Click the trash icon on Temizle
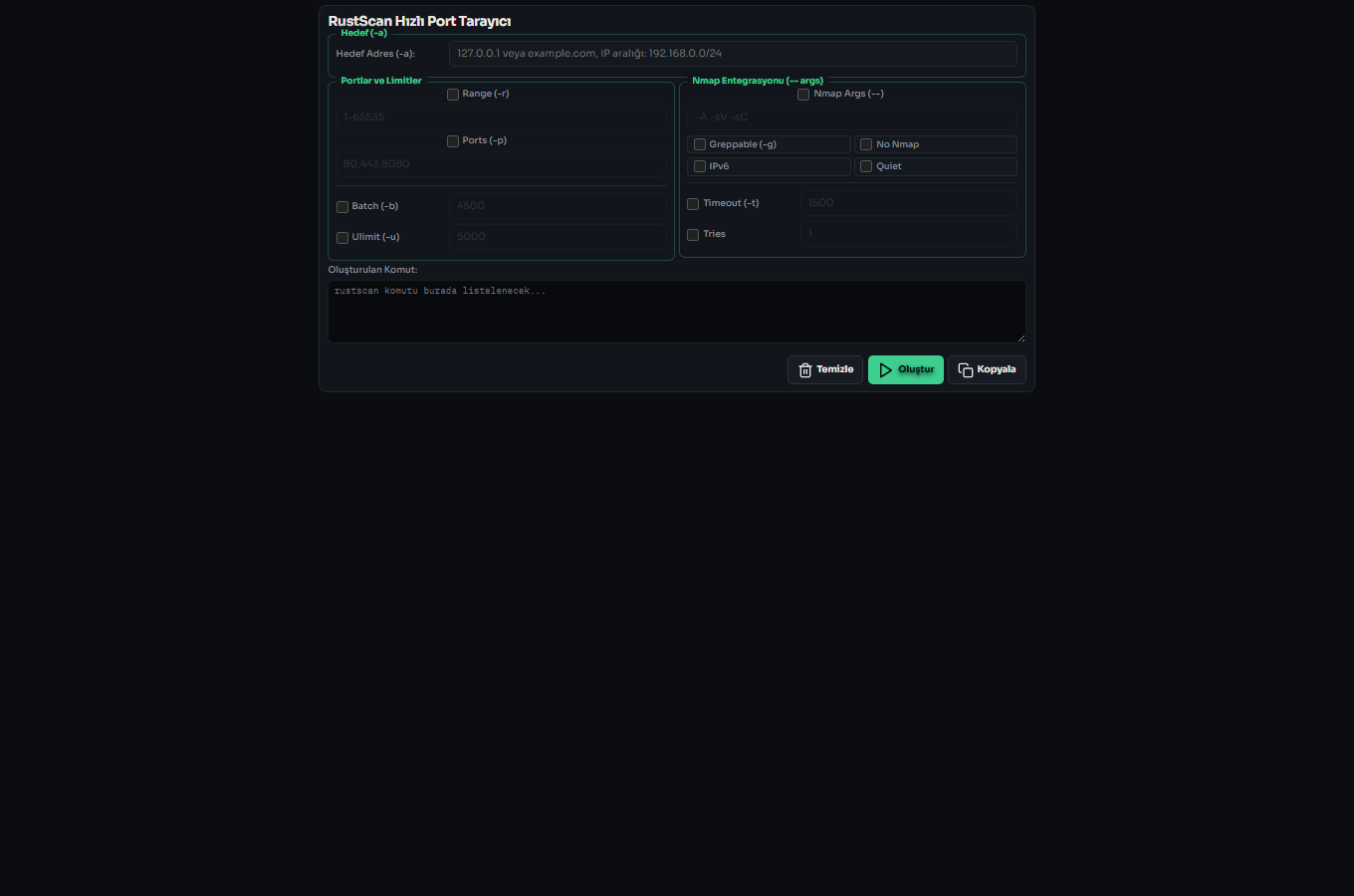The image size is (1354, 896). click(805, 370)
